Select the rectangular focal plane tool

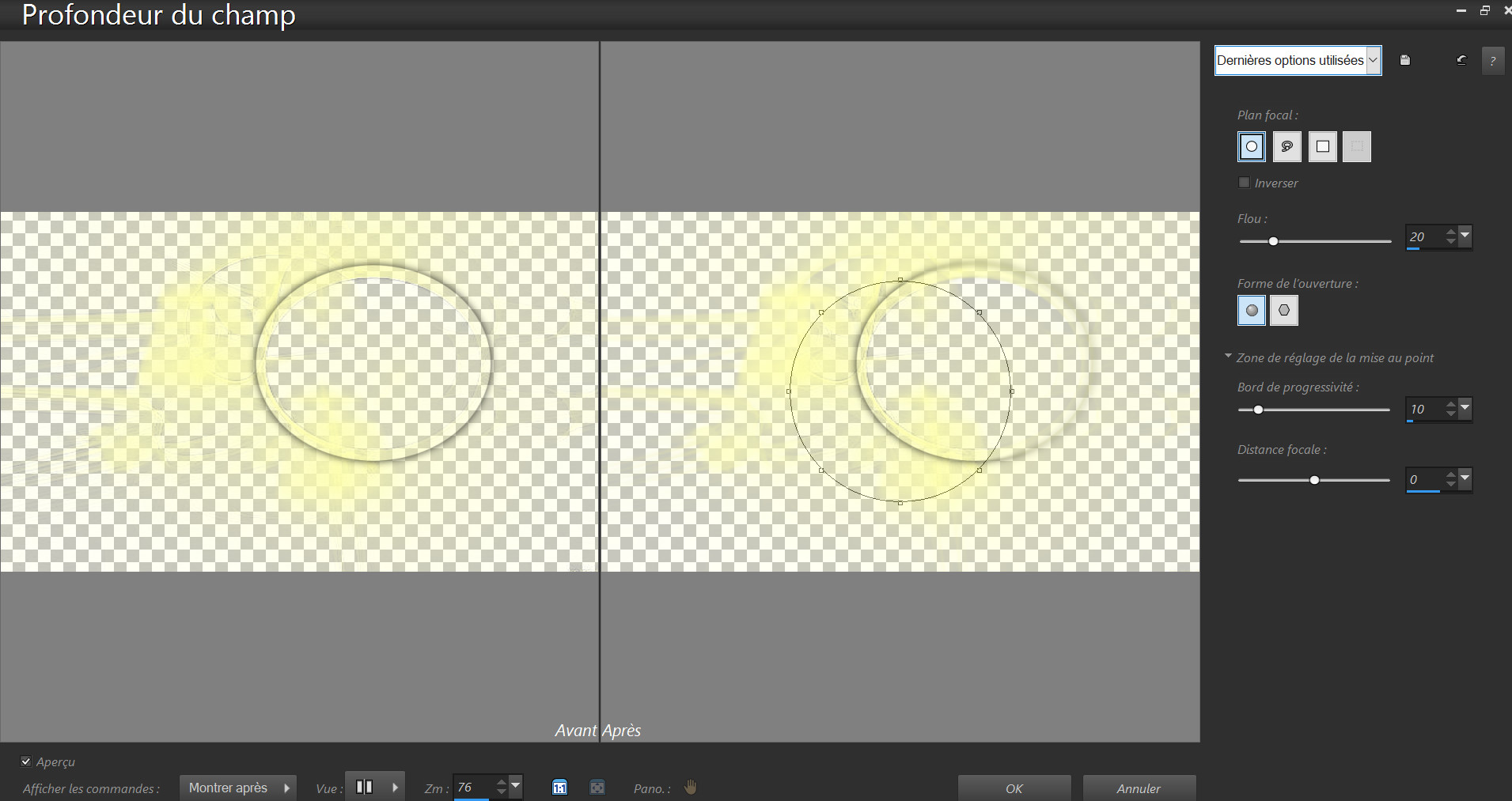[x=1322, y=146]
